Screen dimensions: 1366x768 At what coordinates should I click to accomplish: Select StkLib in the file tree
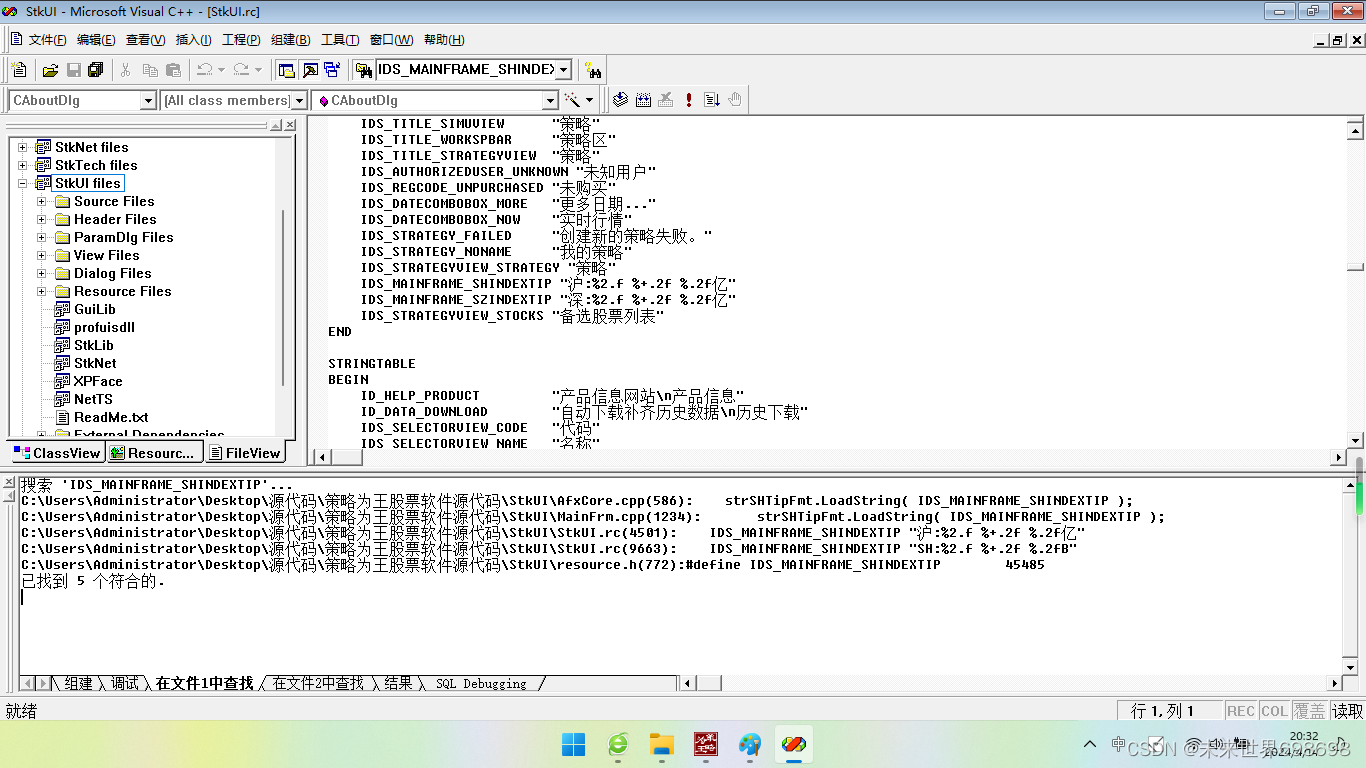94,345
